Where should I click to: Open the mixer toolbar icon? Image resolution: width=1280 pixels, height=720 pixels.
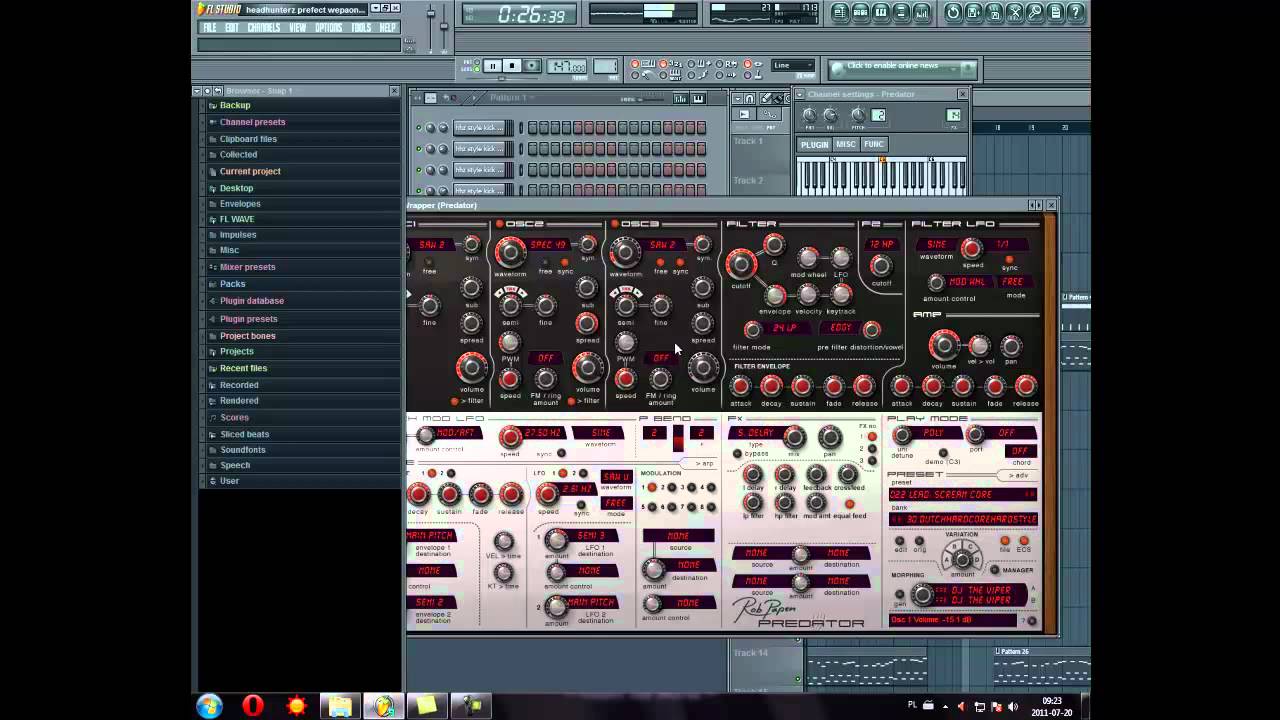(x=922, y=12)
